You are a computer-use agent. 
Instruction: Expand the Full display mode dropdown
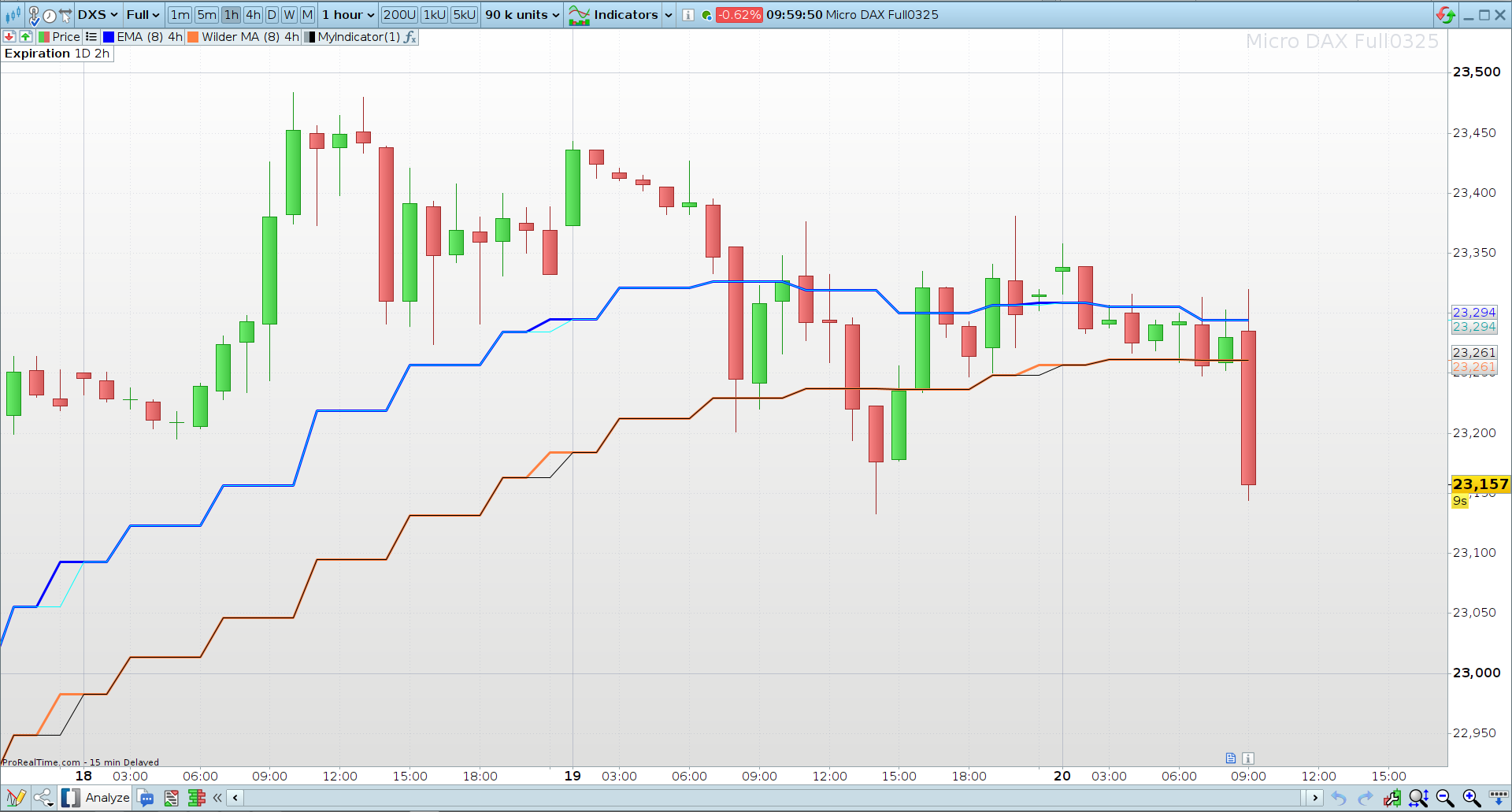[143, 15]
